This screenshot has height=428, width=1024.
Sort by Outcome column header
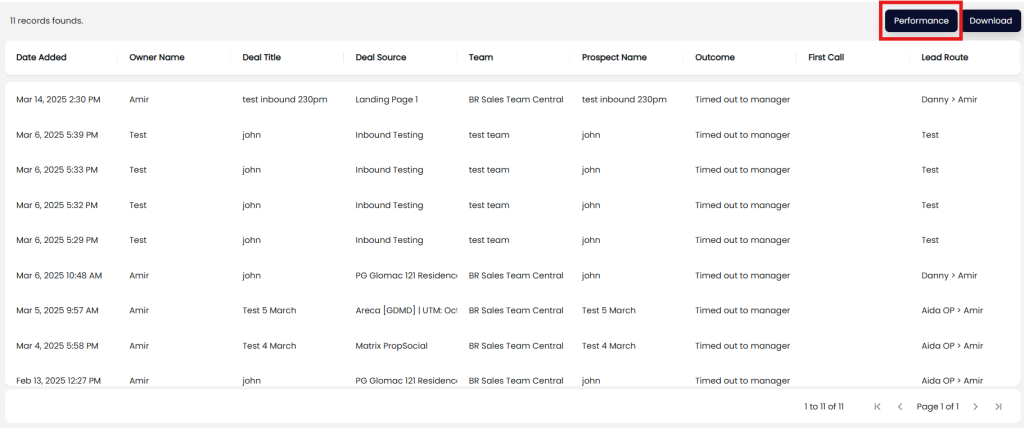tap(715, 57)
